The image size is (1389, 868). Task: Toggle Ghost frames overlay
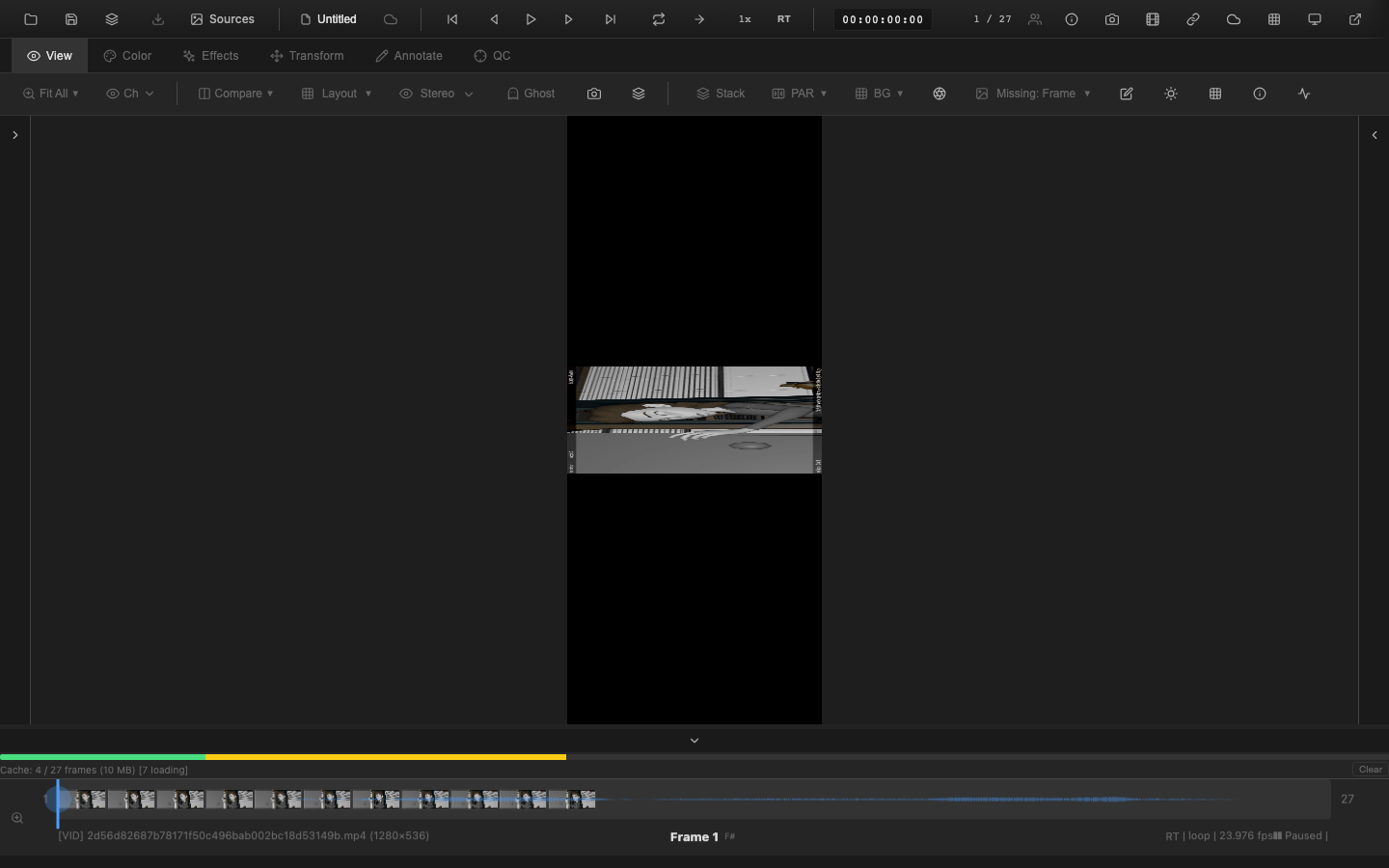click(x=531, y=94)
